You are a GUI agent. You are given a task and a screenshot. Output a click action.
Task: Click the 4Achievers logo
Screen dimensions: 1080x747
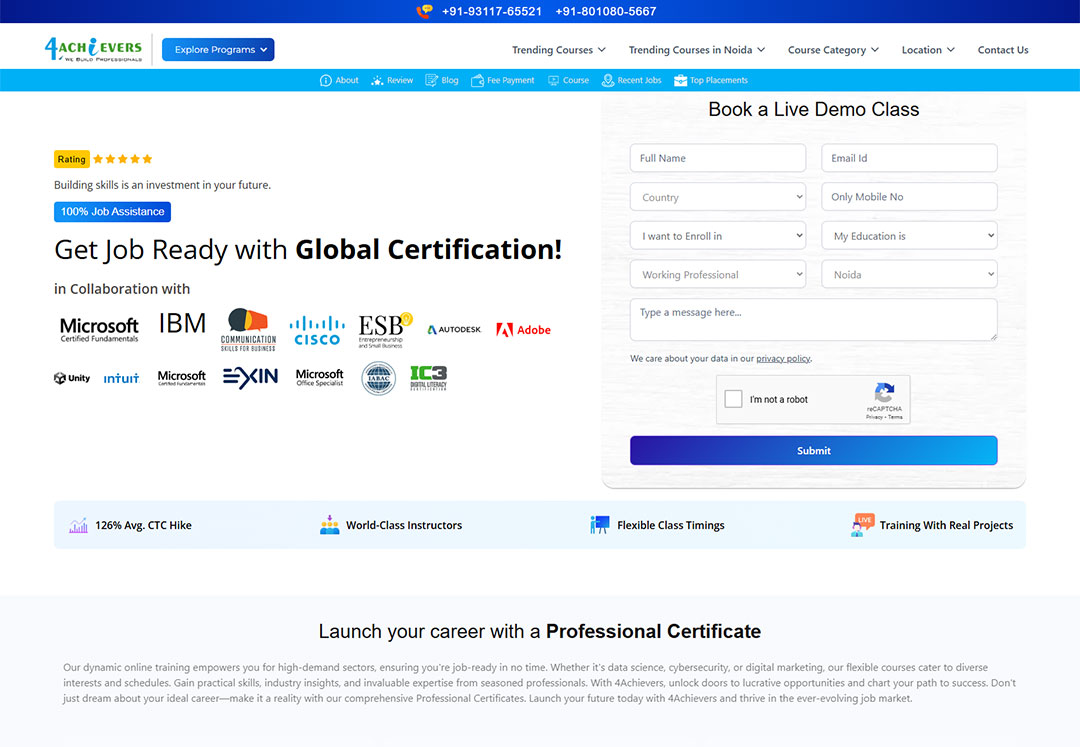(93, 49)
